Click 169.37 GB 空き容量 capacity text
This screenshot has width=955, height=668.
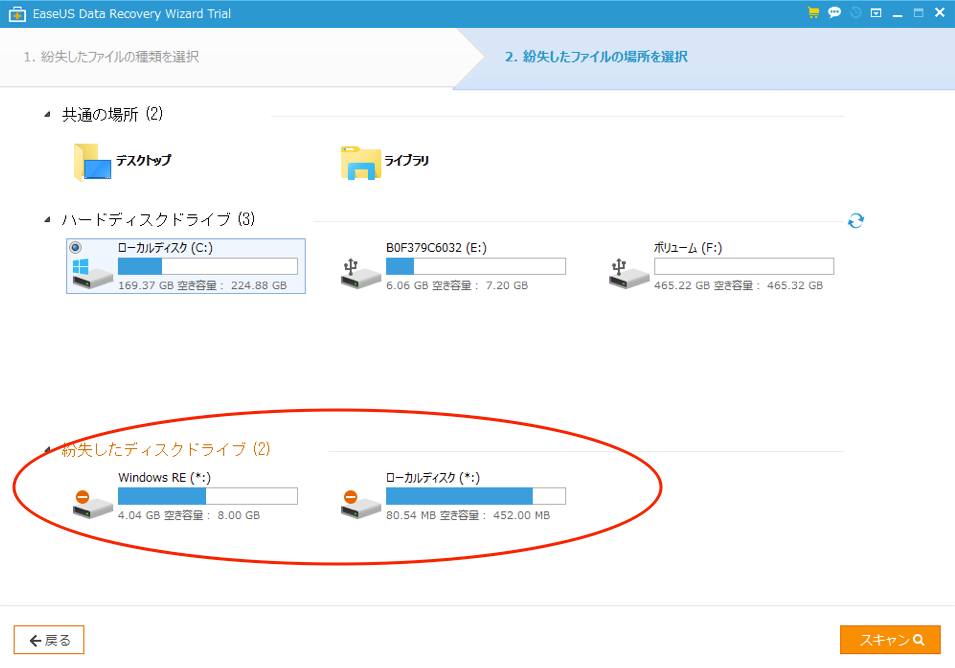(202, 286)
